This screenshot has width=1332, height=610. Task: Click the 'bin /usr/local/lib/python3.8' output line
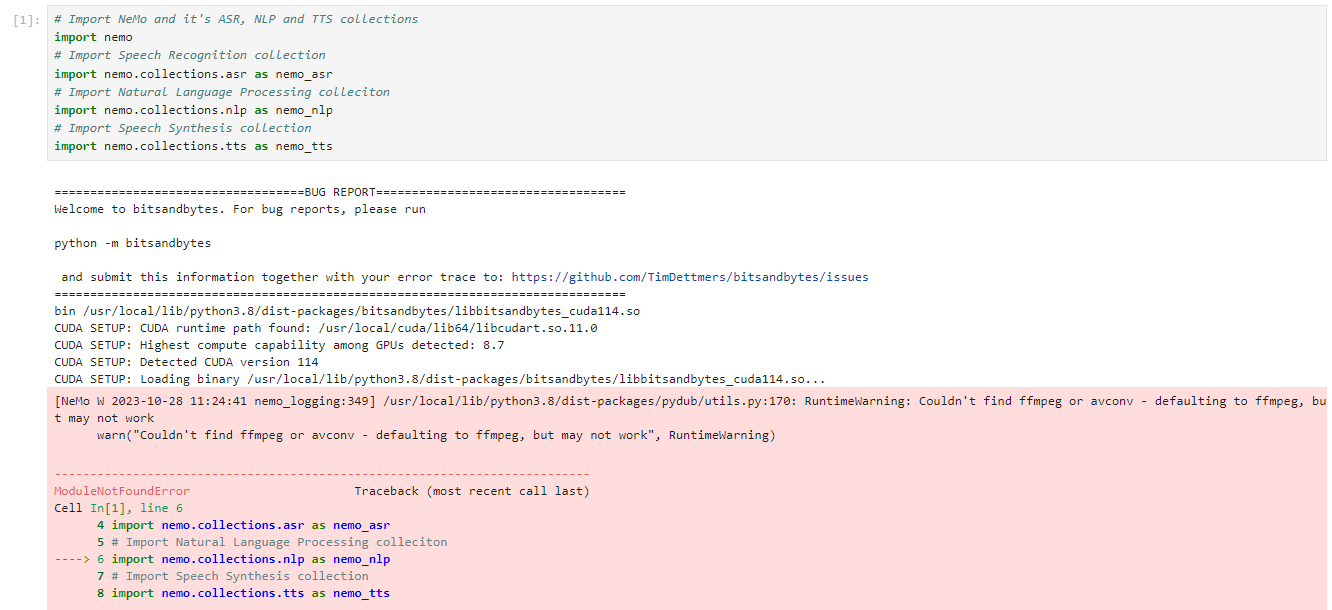(347, 311)
